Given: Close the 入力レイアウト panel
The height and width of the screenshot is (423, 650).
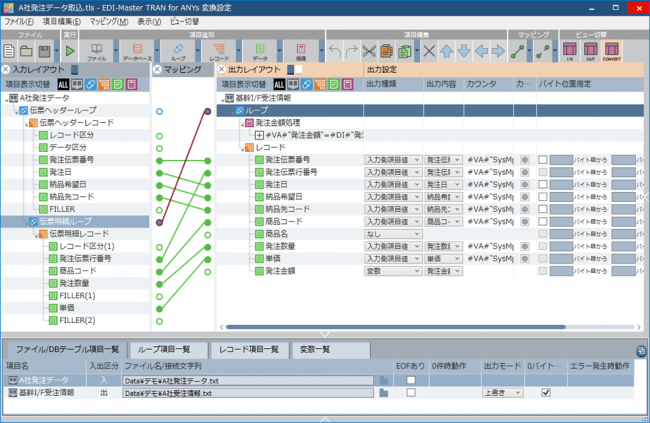Looking at the screenshot, I should click(x=6, y=70).
